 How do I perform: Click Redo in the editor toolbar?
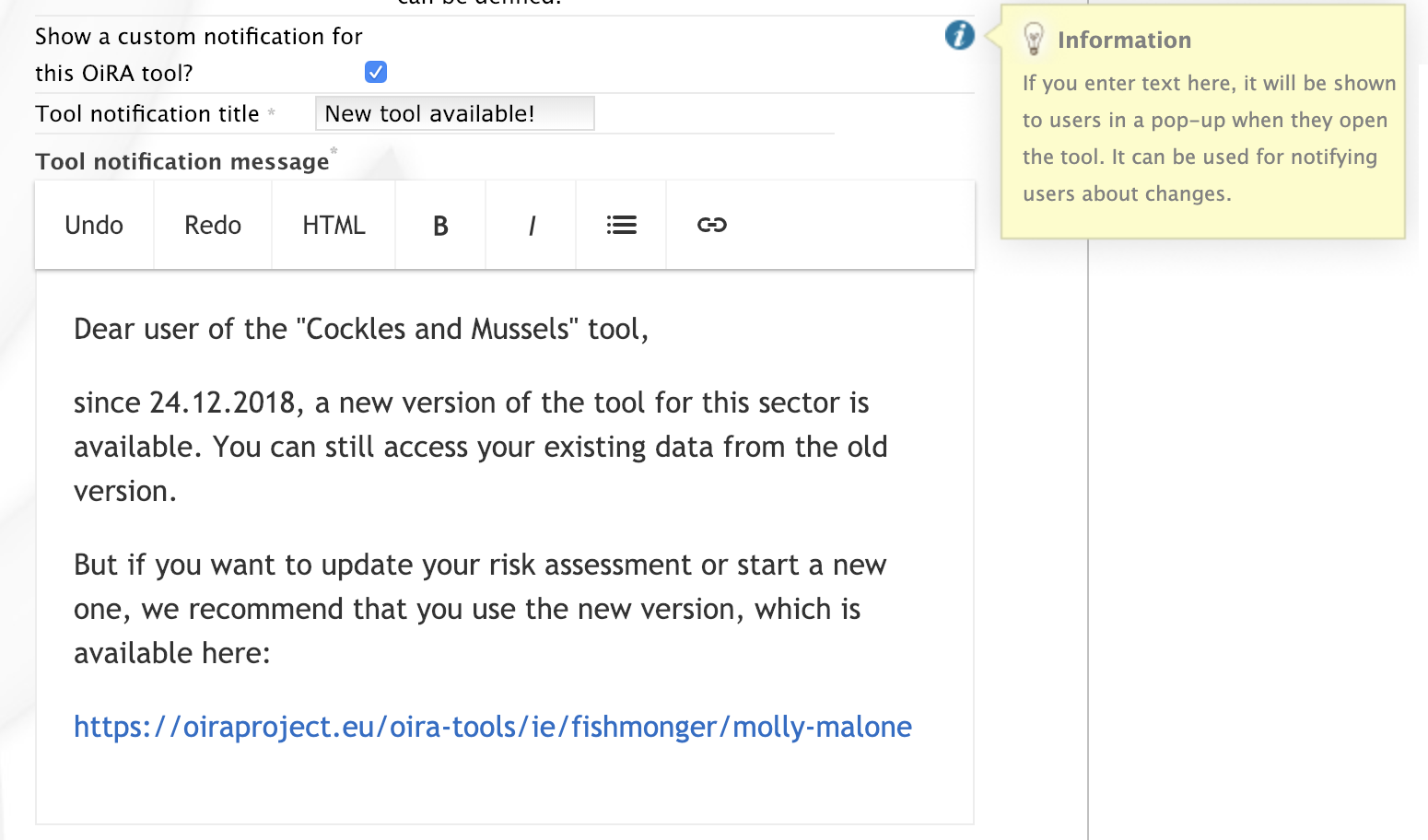click(212, 224)
